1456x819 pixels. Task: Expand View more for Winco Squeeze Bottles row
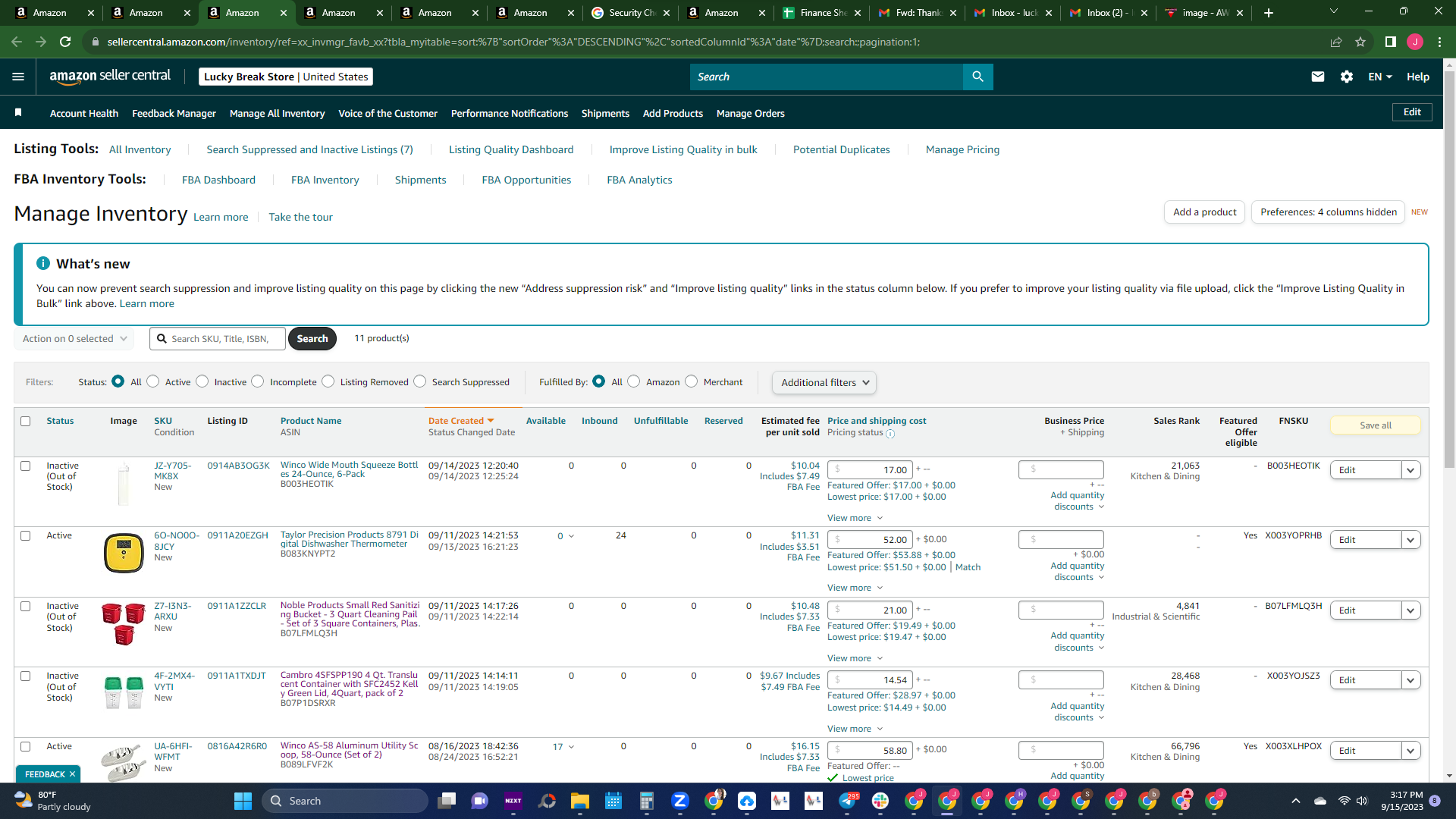[x=855, y=518]
